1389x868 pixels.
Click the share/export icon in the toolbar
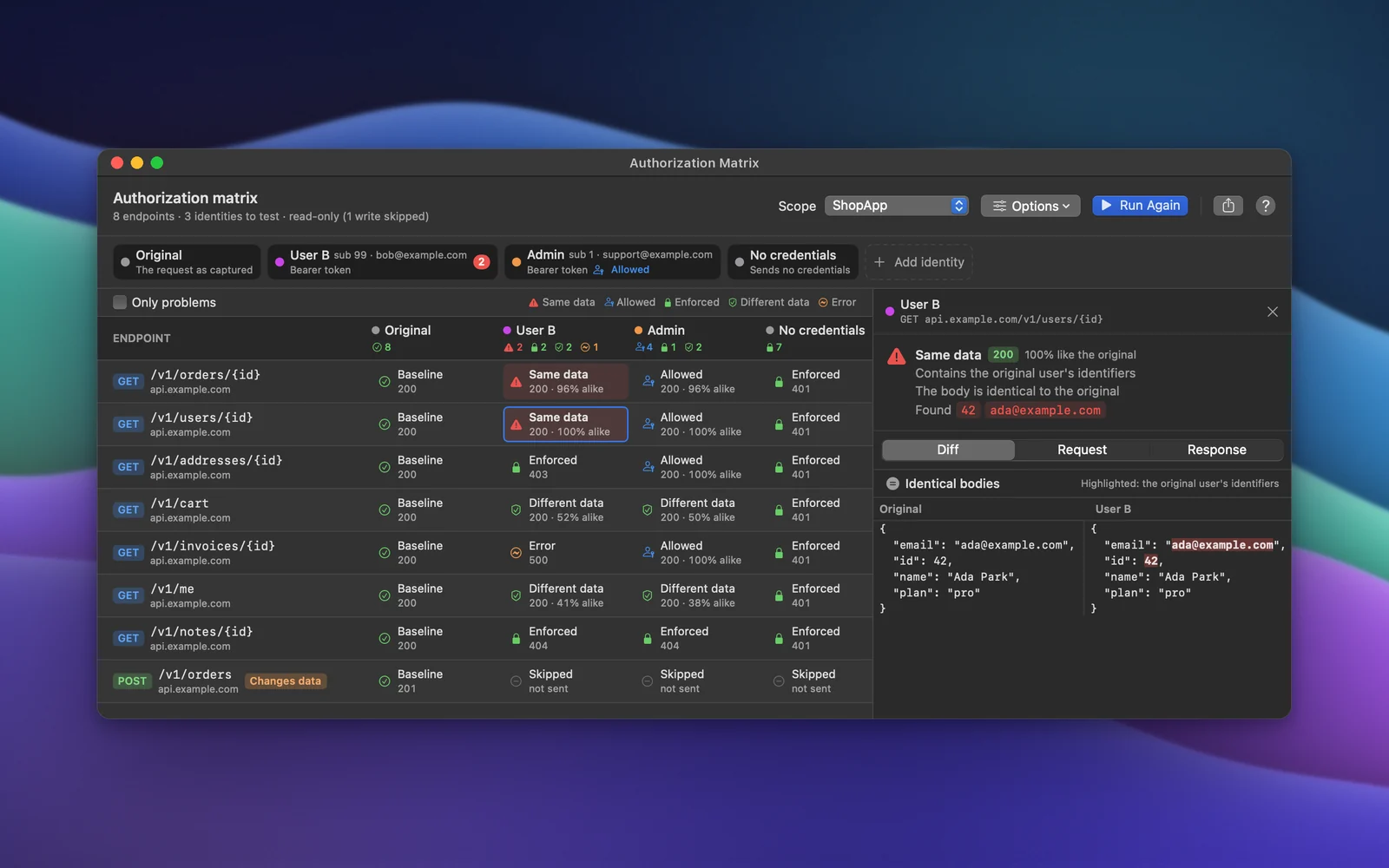coord(1228,206)
